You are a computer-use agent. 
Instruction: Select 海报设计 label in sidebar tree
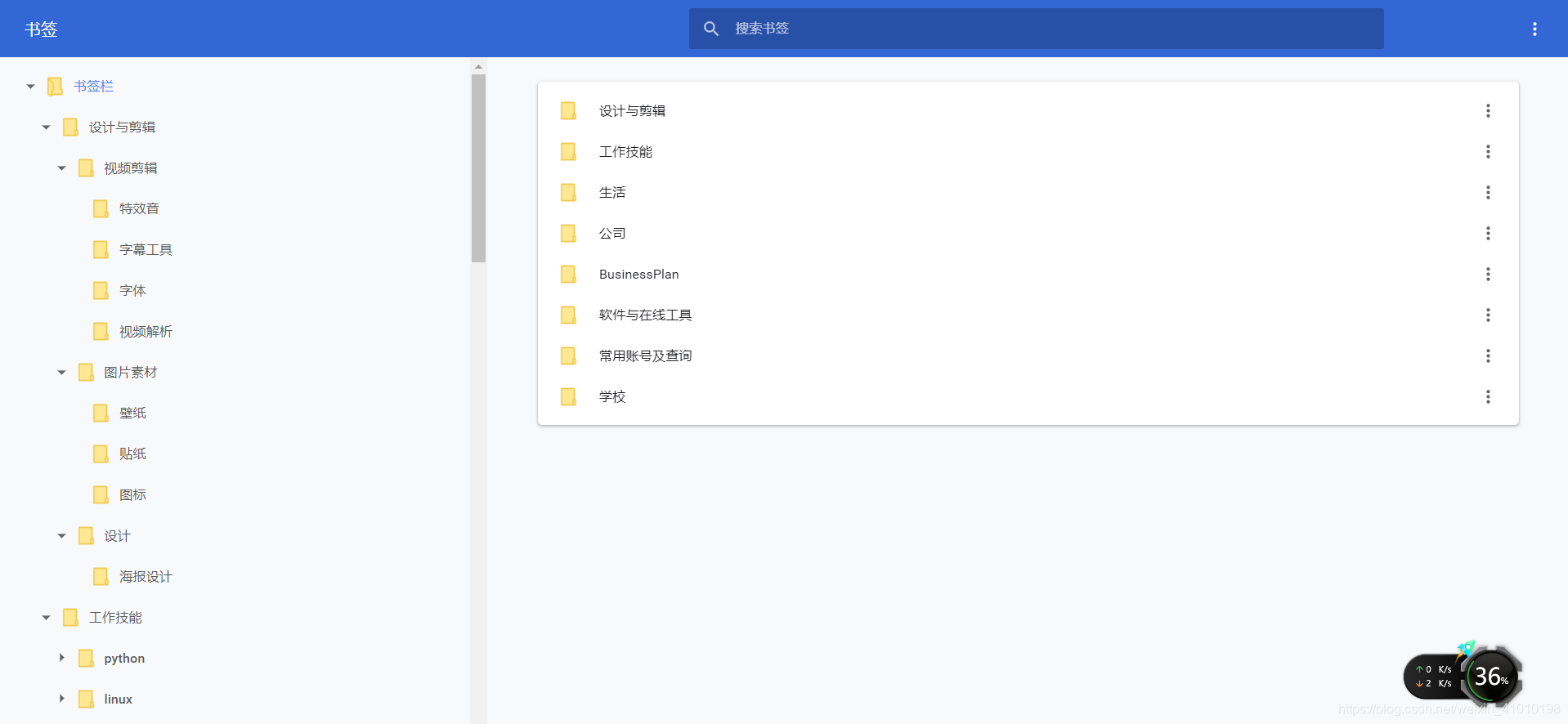146,576
